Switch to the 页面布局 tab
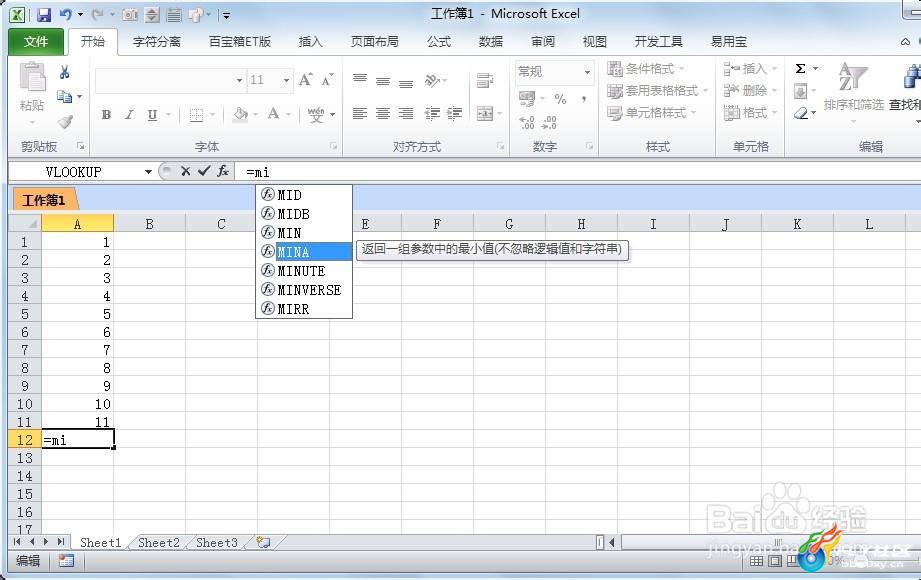921x580 pixels. [x=375, y=42]
